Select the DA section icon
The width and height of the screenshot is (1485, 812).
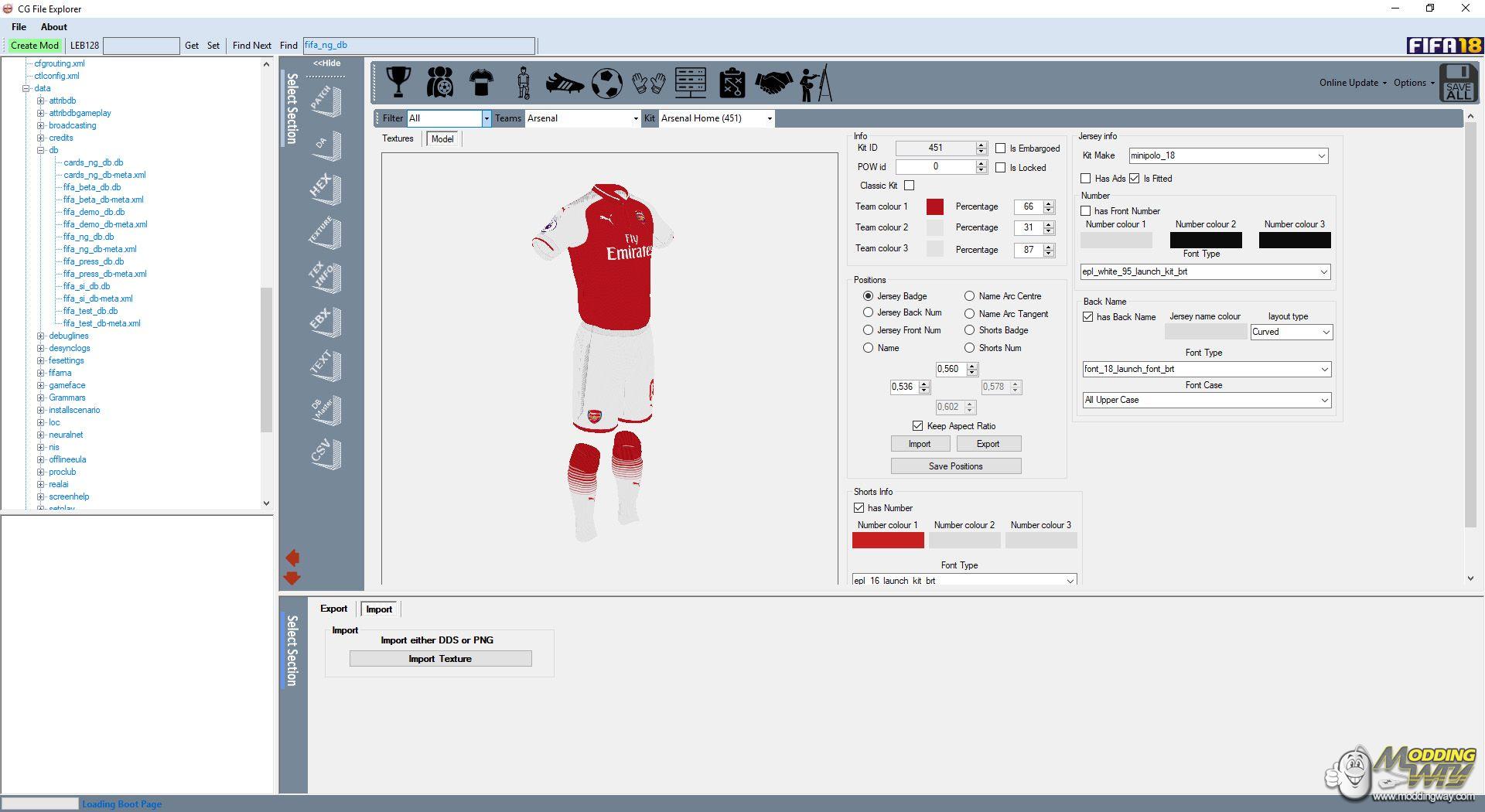(326, 146)
